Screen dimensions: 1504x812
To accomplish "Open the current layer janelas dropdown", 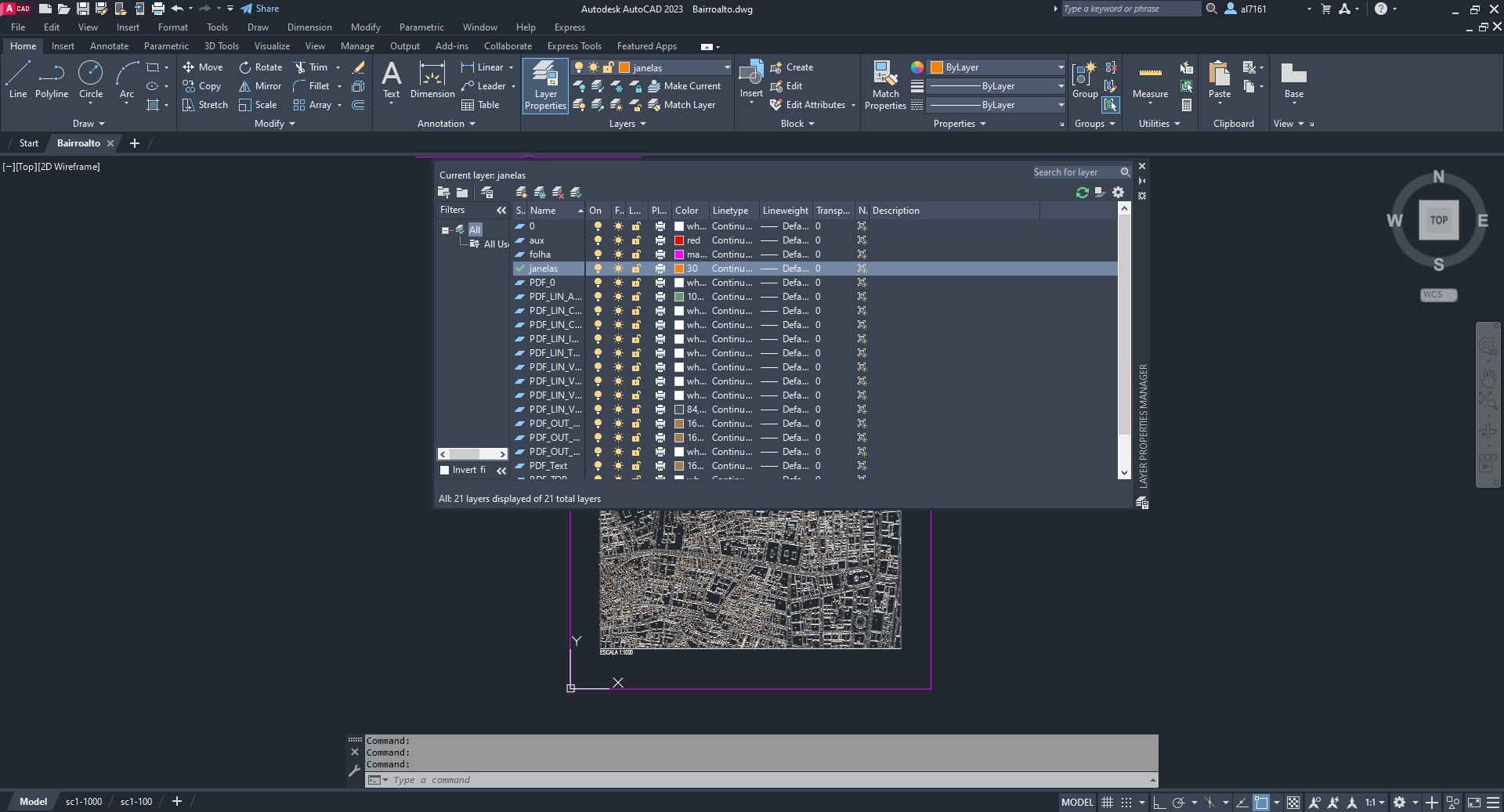I will (x=726, y=67).
